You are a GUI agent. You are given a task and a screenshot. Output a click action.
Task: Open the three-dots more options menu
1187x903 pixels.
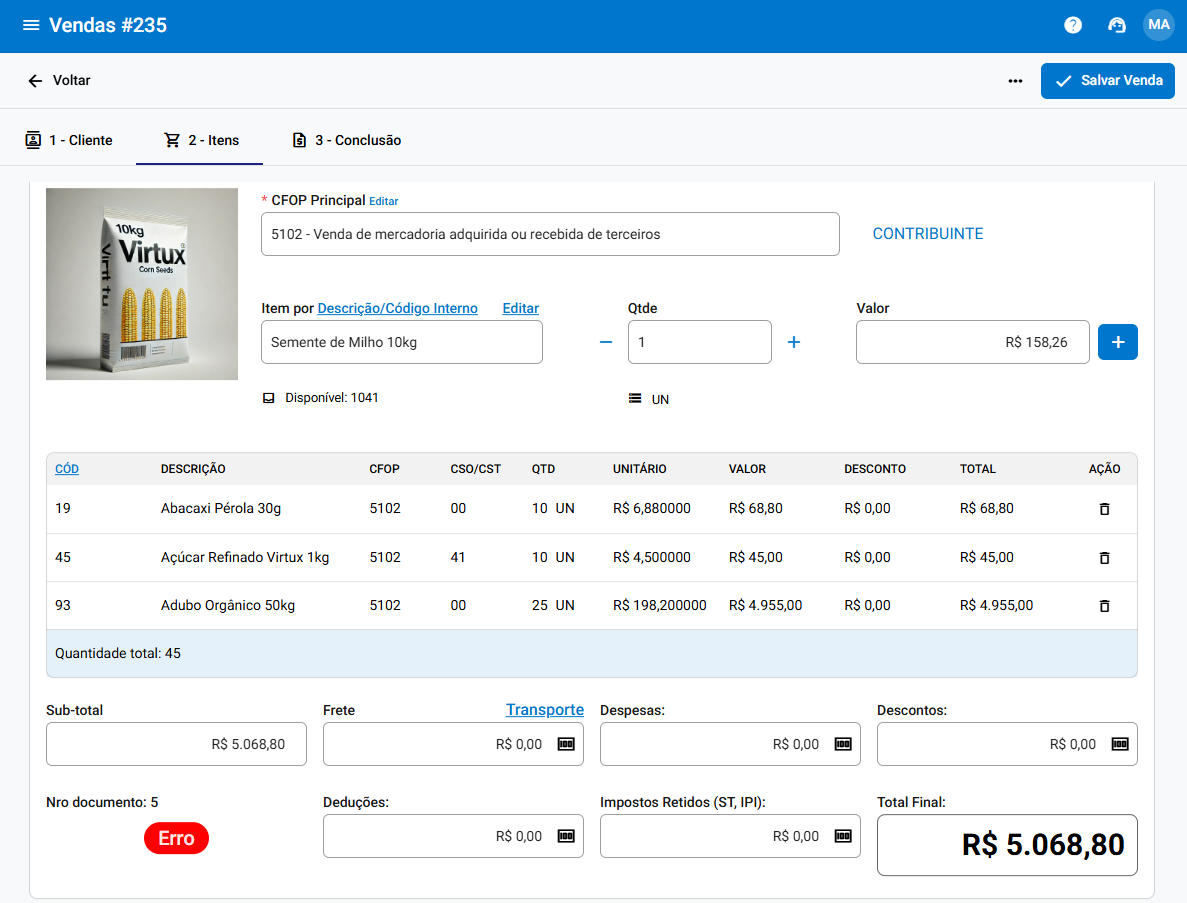tap(1015, 81)
